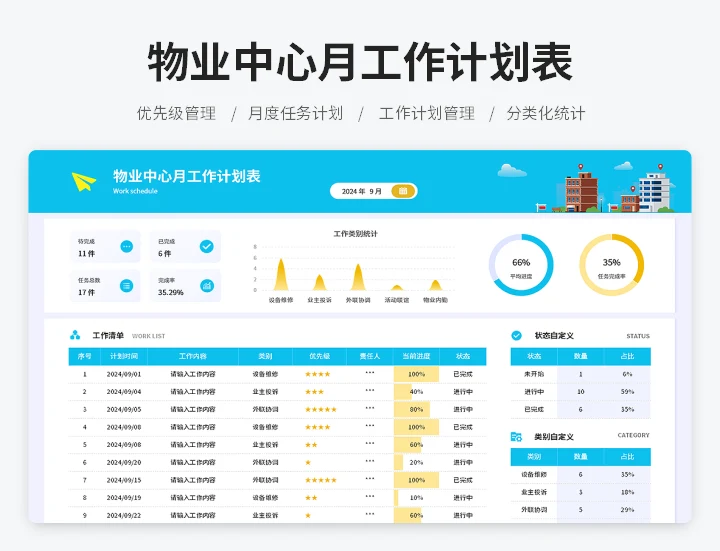Click the yellow paper plane logo
Screen dimensions: 720x551
(84, 182)
